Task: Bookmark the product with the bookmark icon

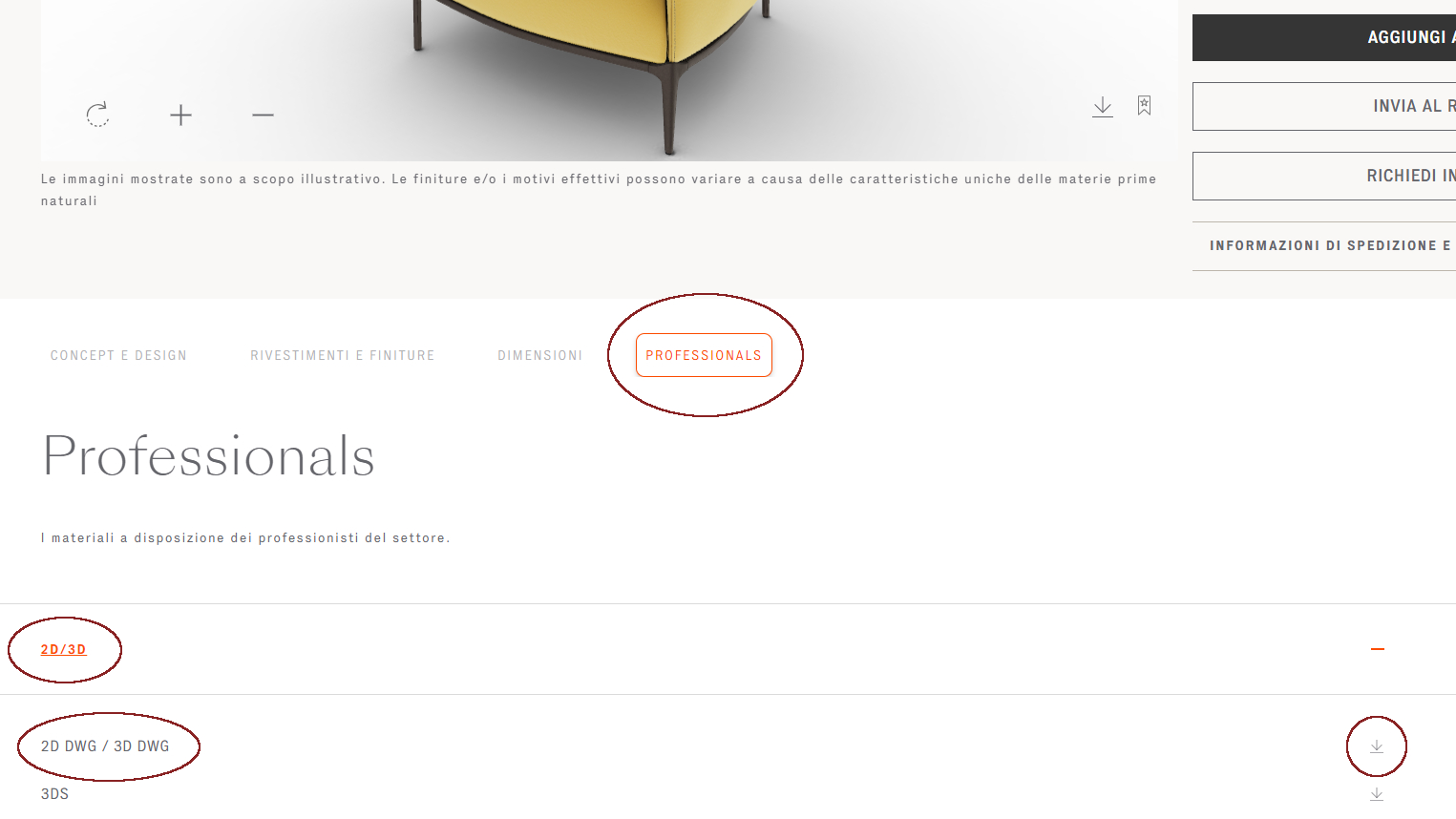Action: tap(1144, 105)
